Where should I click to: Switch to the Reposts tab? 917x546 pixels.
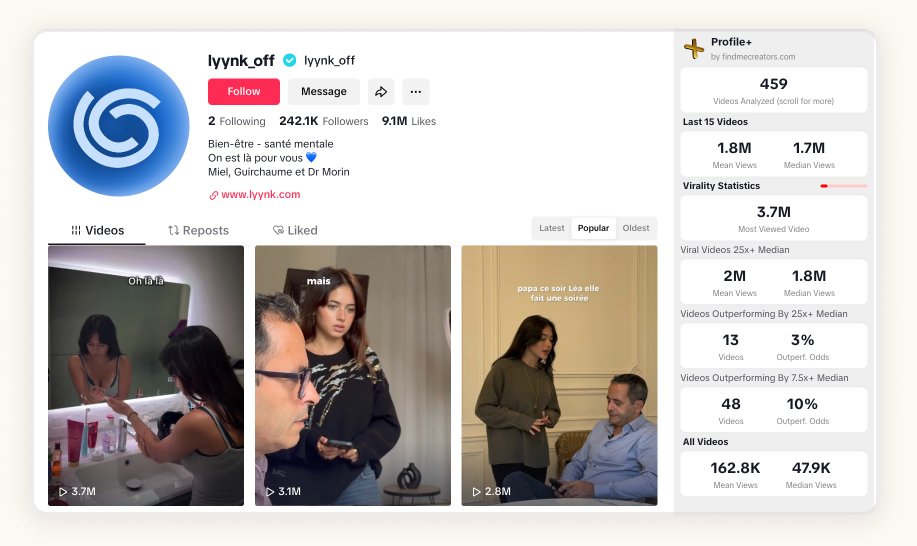[x=198, y=230]
